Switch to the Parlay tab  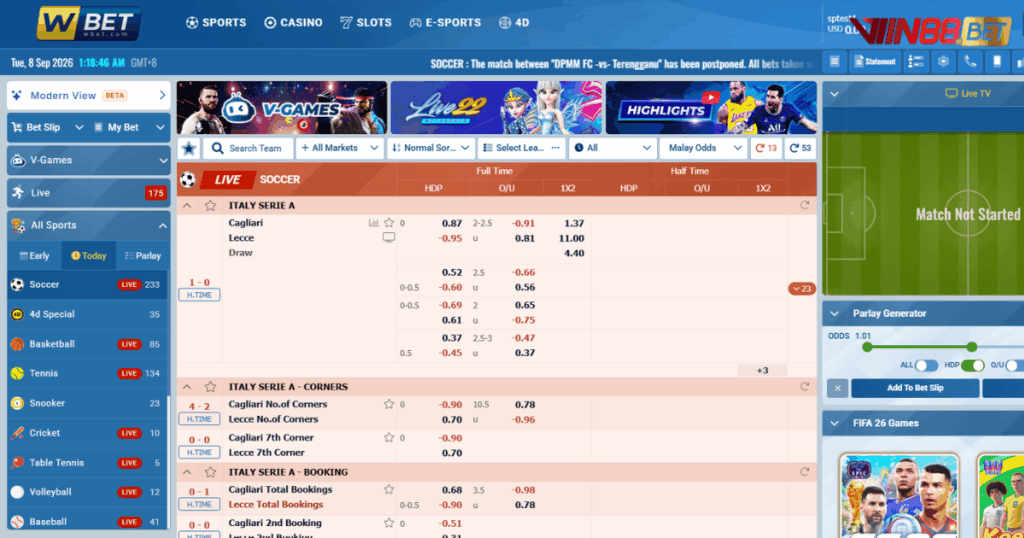142,256
